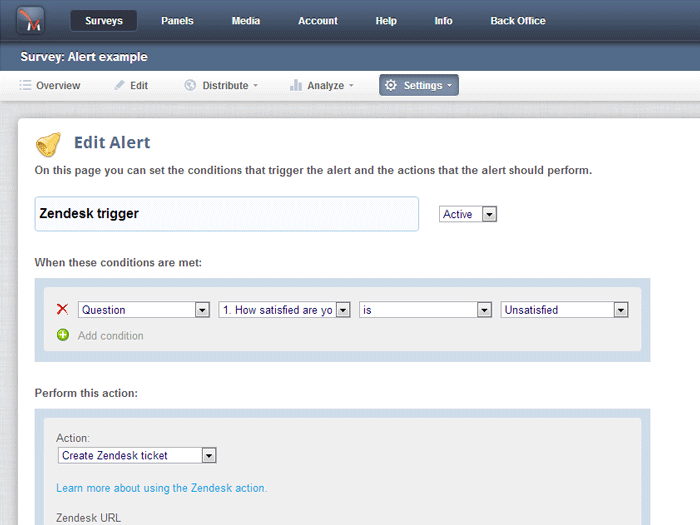This screenshot has height=525, width=700.
Task: Click the Zendesk trigger alert name field
Action: (x=226, y=214)
